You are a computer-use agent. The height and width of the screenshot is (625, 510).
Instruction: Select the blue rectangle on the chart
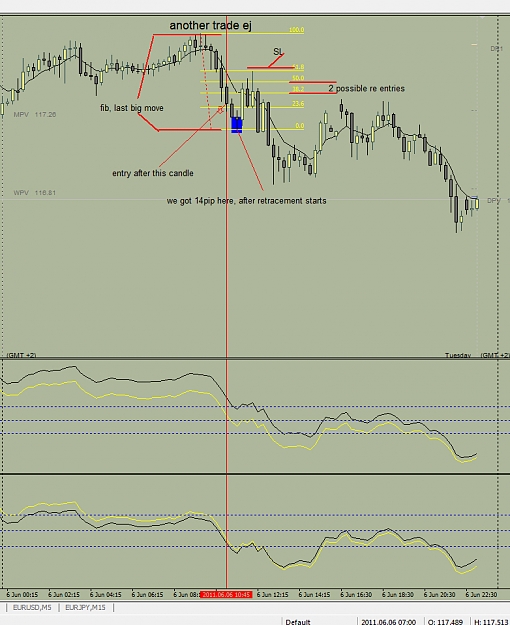tap(237, 125)
